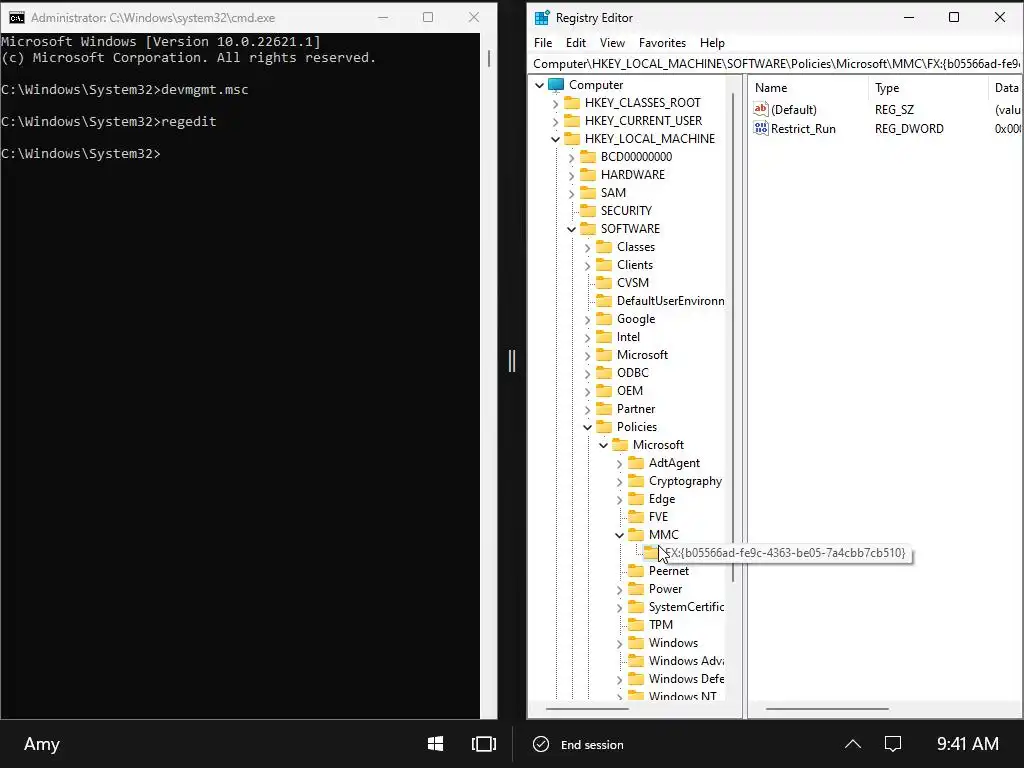The width and height of the screenshot is (1024, 768).
Task: Select the FVE key folder icon
Action: click(x=636, y=517)
